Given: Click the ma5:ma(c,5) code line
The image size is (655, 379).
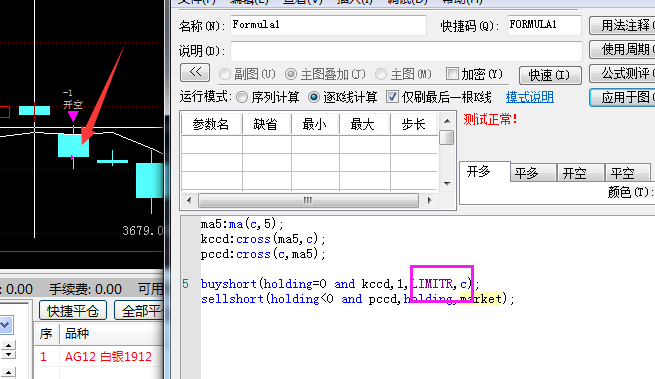Looking at the screenshot, I should click(242, 224).
